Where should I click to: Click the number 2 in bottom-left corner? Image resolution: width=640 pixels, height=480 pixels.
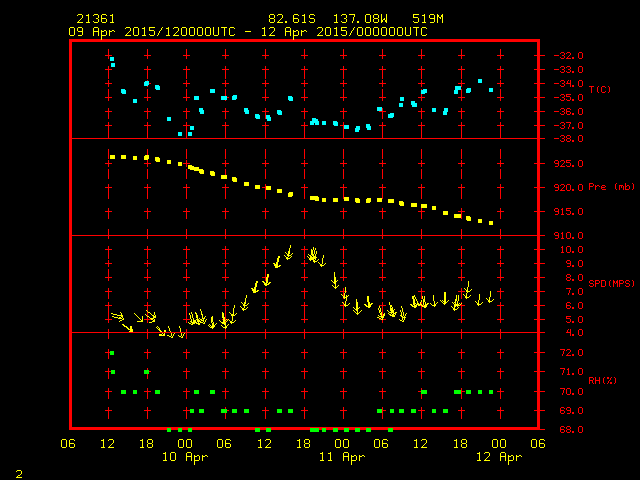[19, 471]
